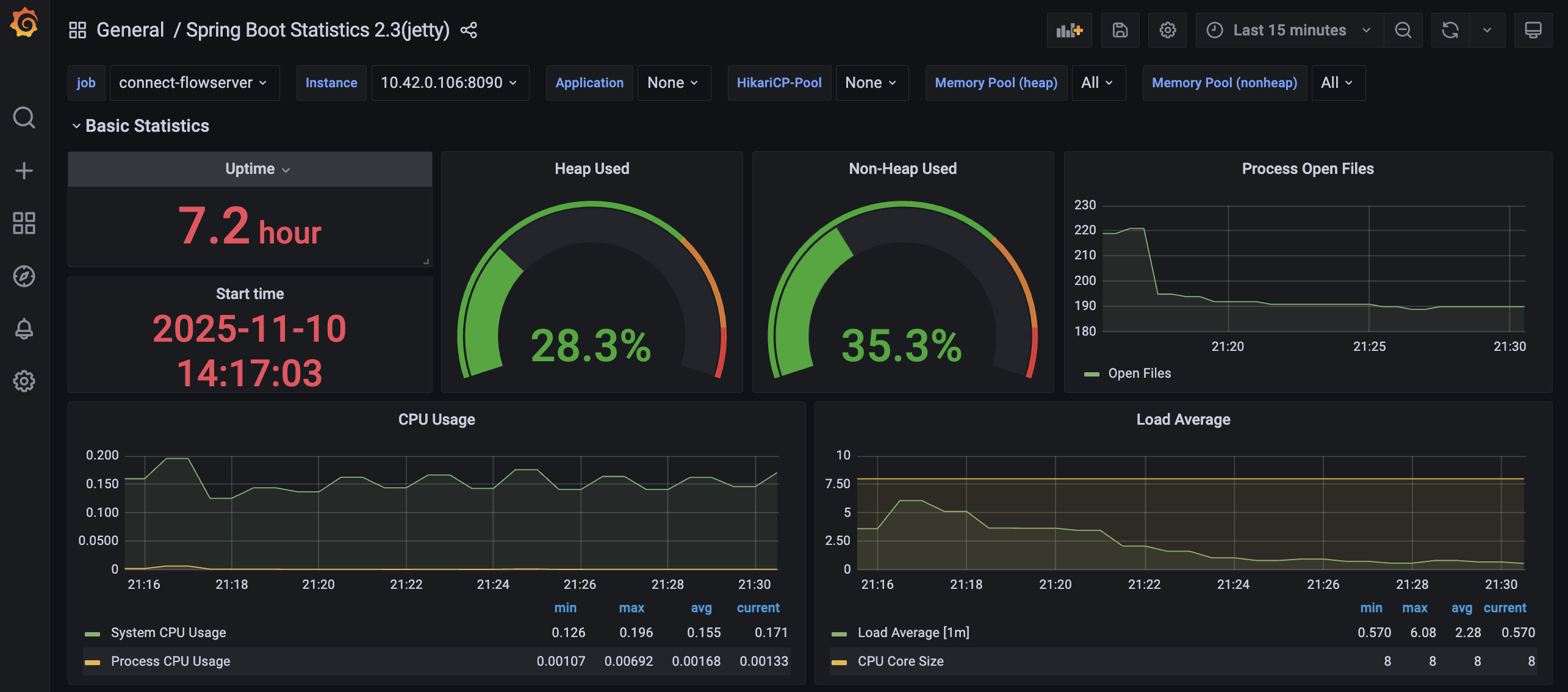The width and height of the screenshot is (1568, 692).
Task: Open the Alerting bell icon
Action: pyautogui.click(x=24, y=329)
